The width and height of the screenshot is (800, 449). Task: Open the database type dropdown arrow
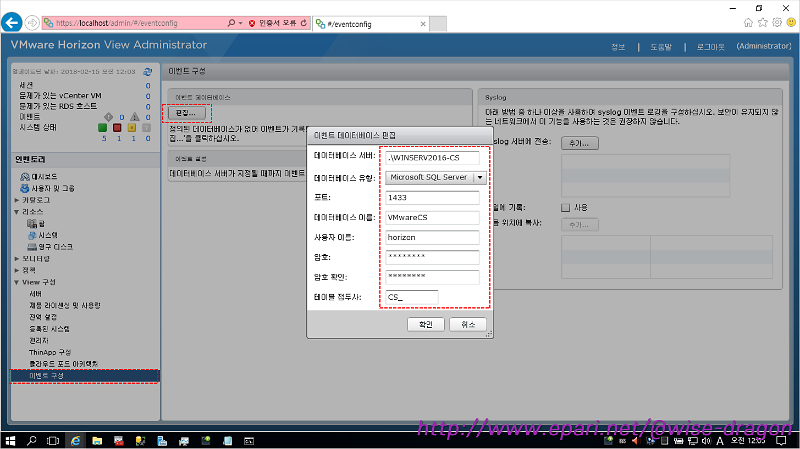pos(480,178)
